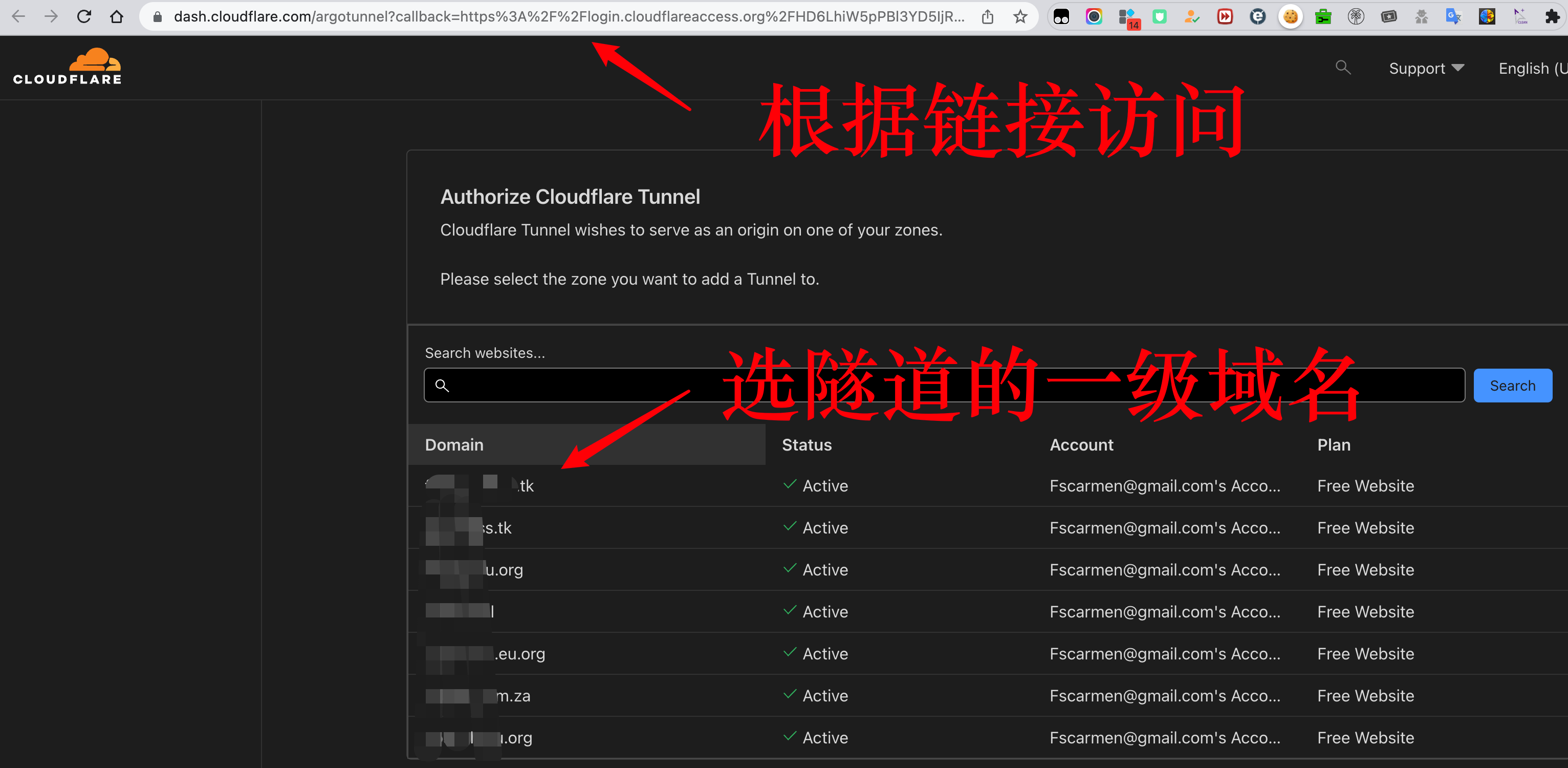Select the domain ending in m.za
This screenshot has height=768, width=1568.
click(x=478, y=695)
